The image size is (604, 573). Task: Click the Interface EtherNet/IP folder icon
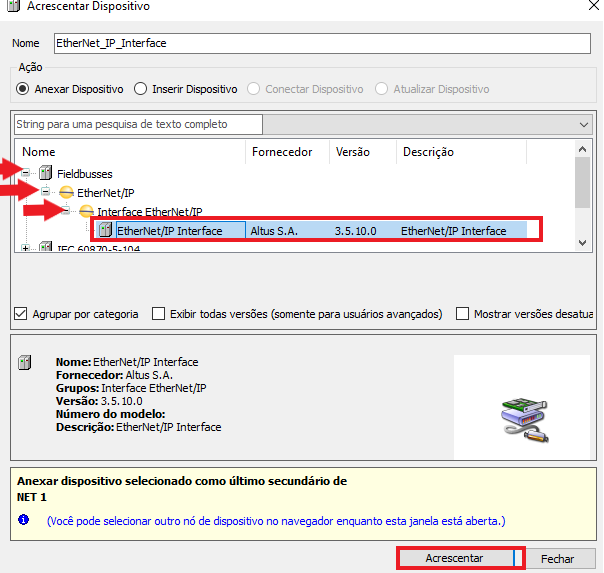pos(86,212)
